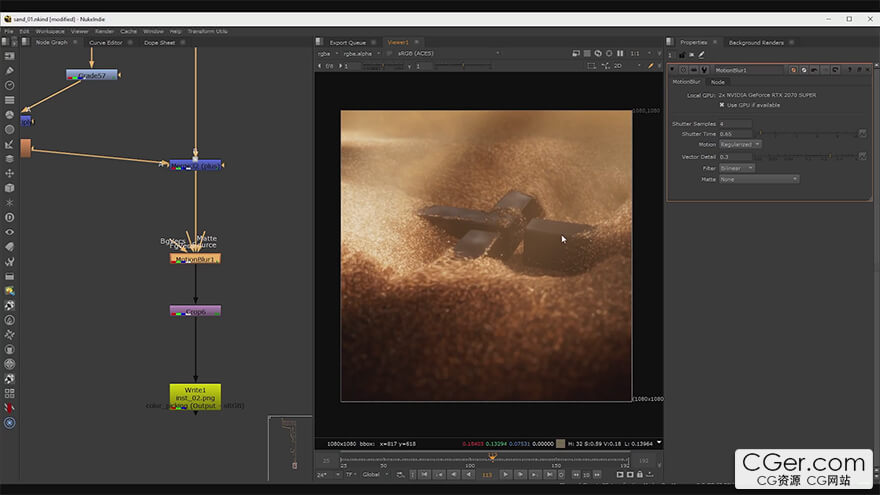Switch to the Curve Editor tab

click(x=106, y=43)
